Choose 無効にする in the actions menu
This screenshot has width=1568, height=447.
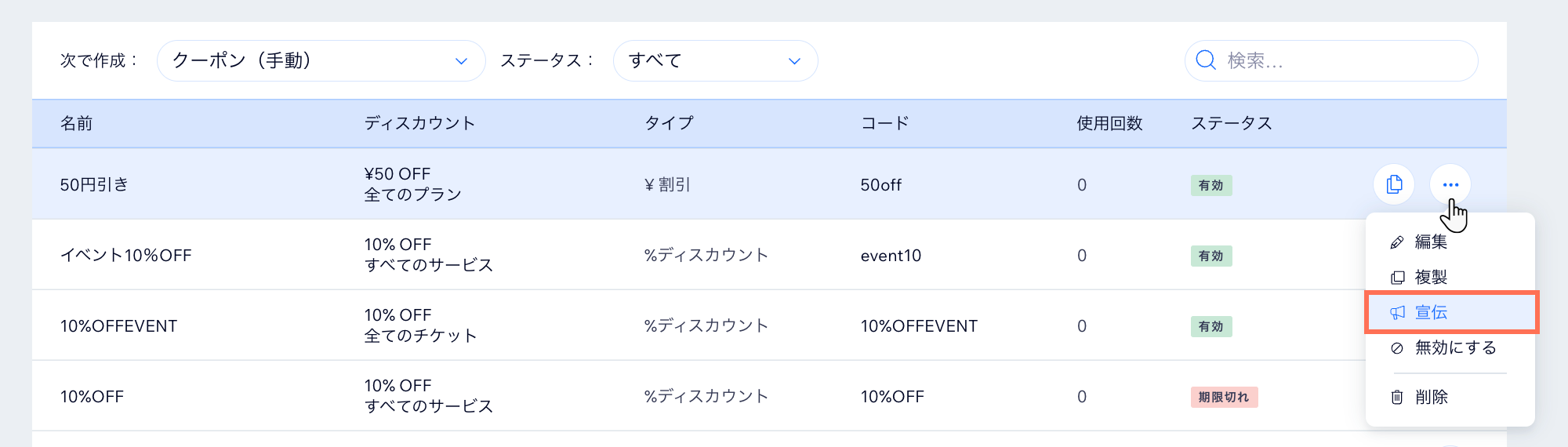[1455, 348]
